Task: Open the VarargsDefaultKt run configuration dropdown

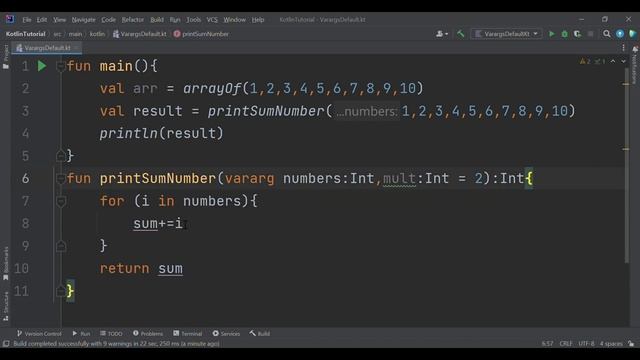Action: [507, 34]
